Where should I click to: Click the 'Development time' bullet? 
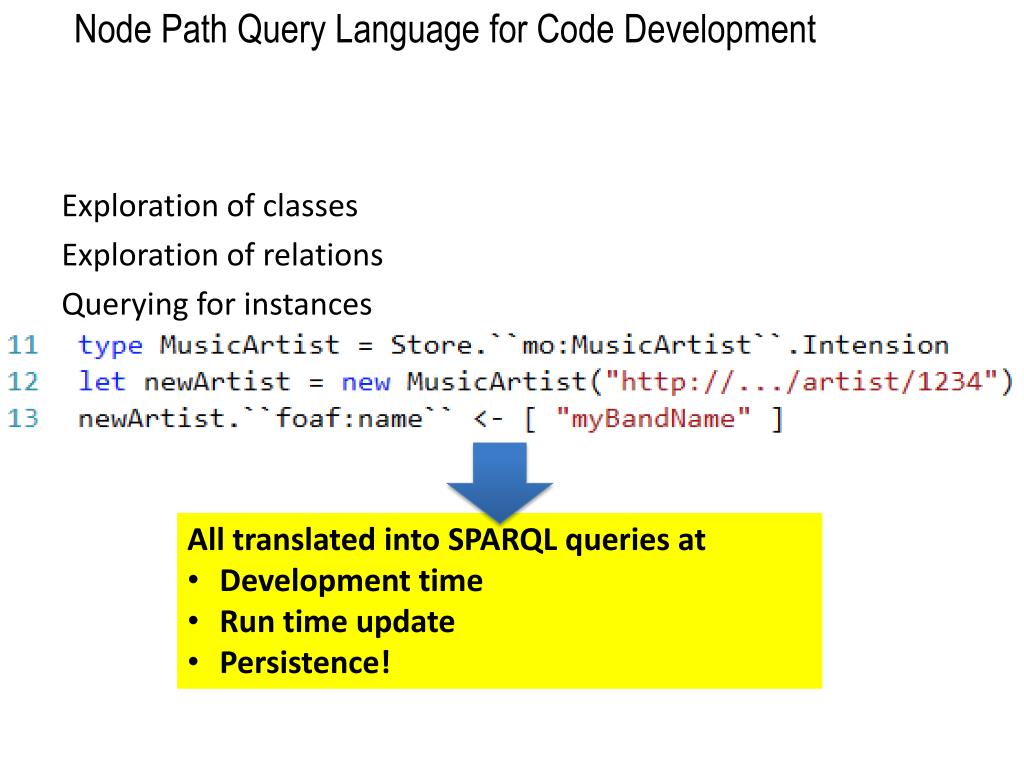point(351,581)
